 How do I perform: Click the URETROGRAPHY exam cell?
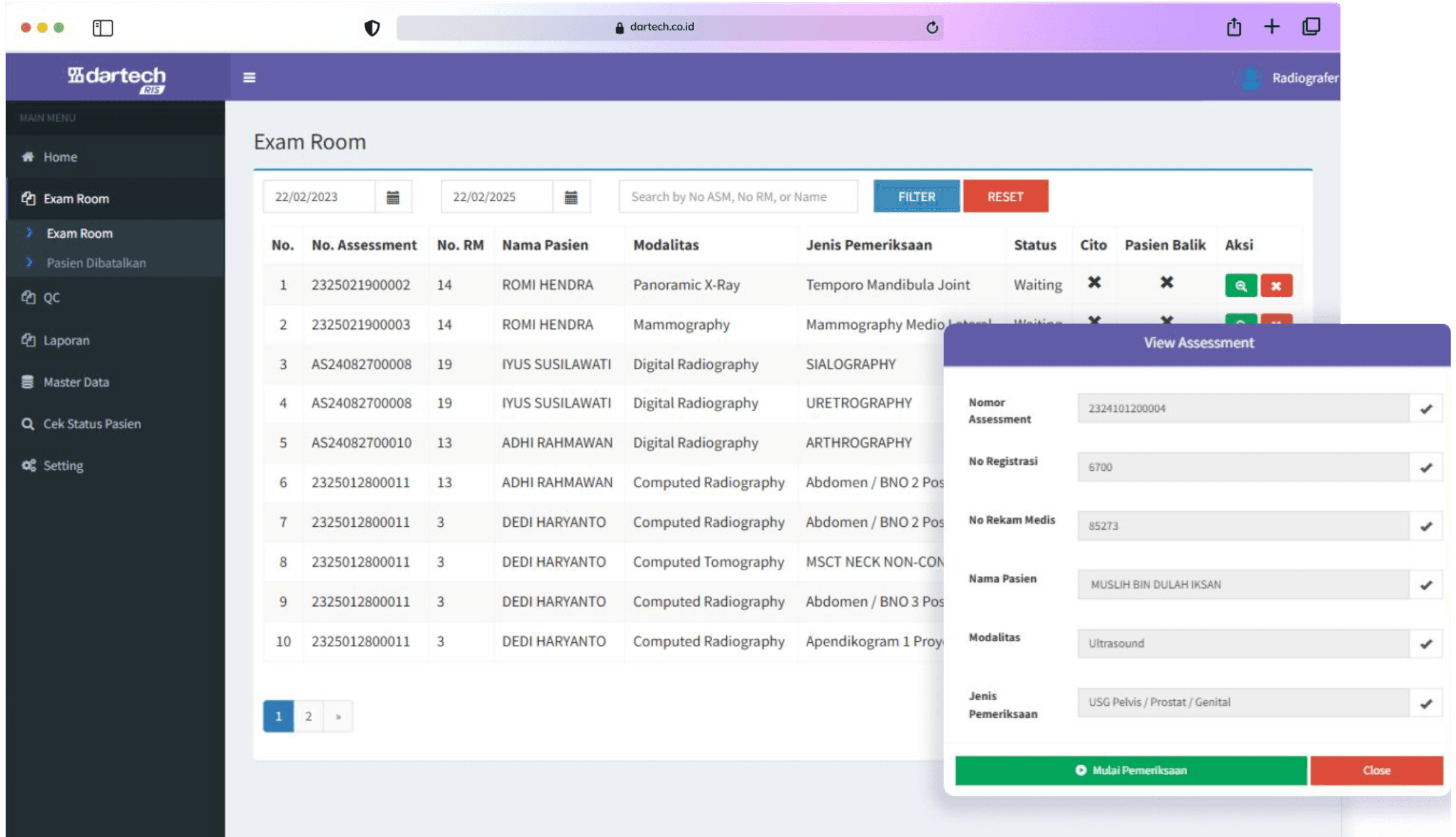pos(858,403)
